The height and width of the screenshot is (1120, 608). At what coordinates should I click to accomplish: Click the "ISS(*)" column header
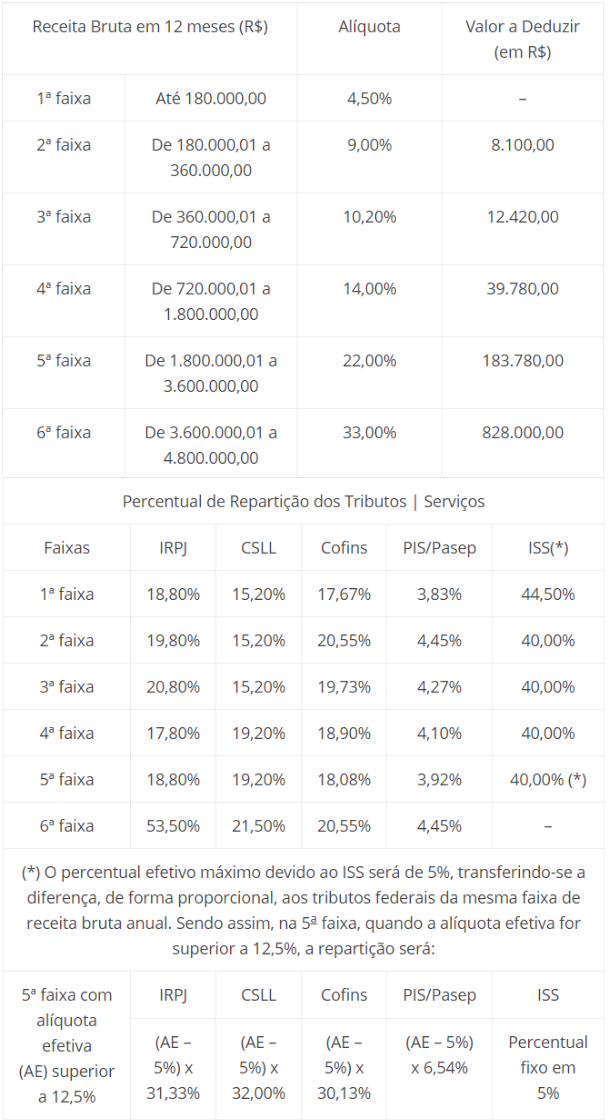[548, 547]
